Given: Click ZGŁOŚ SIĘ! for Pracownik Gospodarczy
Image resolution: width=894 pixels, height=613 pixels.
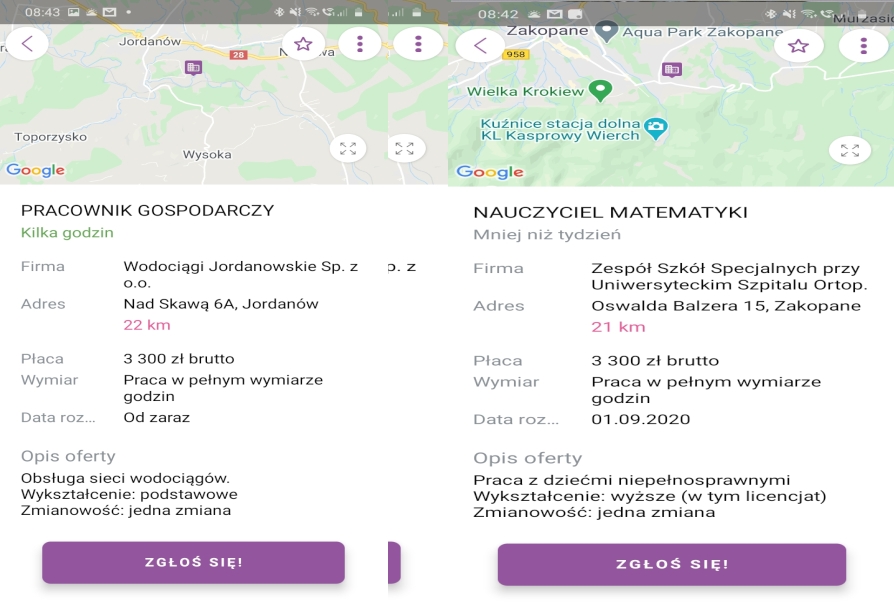Looking at the screenshot, I should [193, 562].
